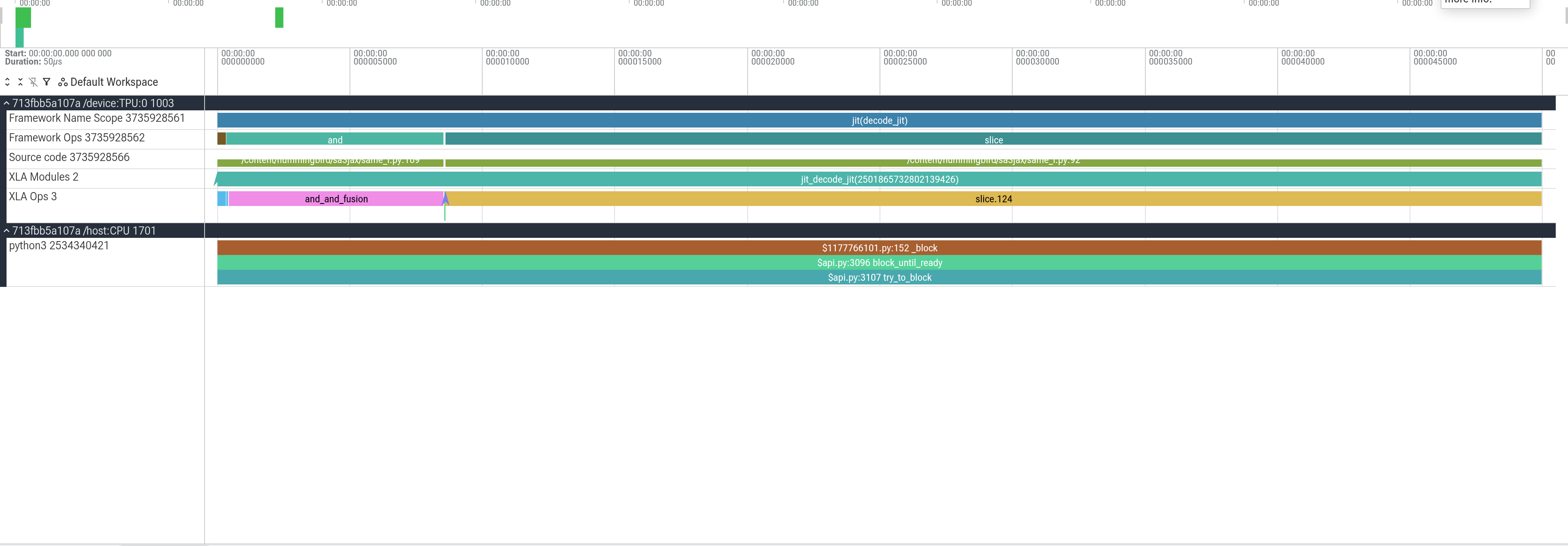Image resolution: width=1568 pixels, height=546 pixels.
Task: Select the $api.py:3107 try_to_block slice
Action: [879, 277]
